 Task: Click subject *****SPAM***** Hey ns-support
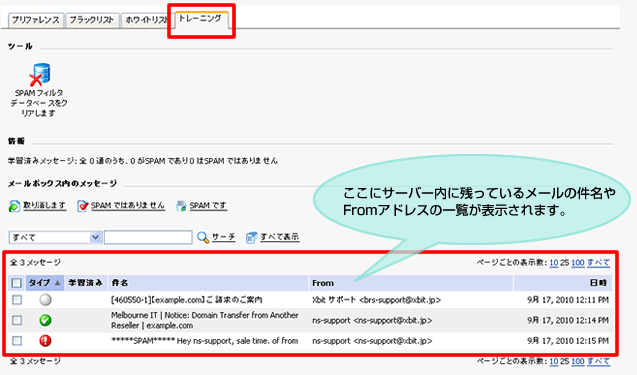[205, 340]
